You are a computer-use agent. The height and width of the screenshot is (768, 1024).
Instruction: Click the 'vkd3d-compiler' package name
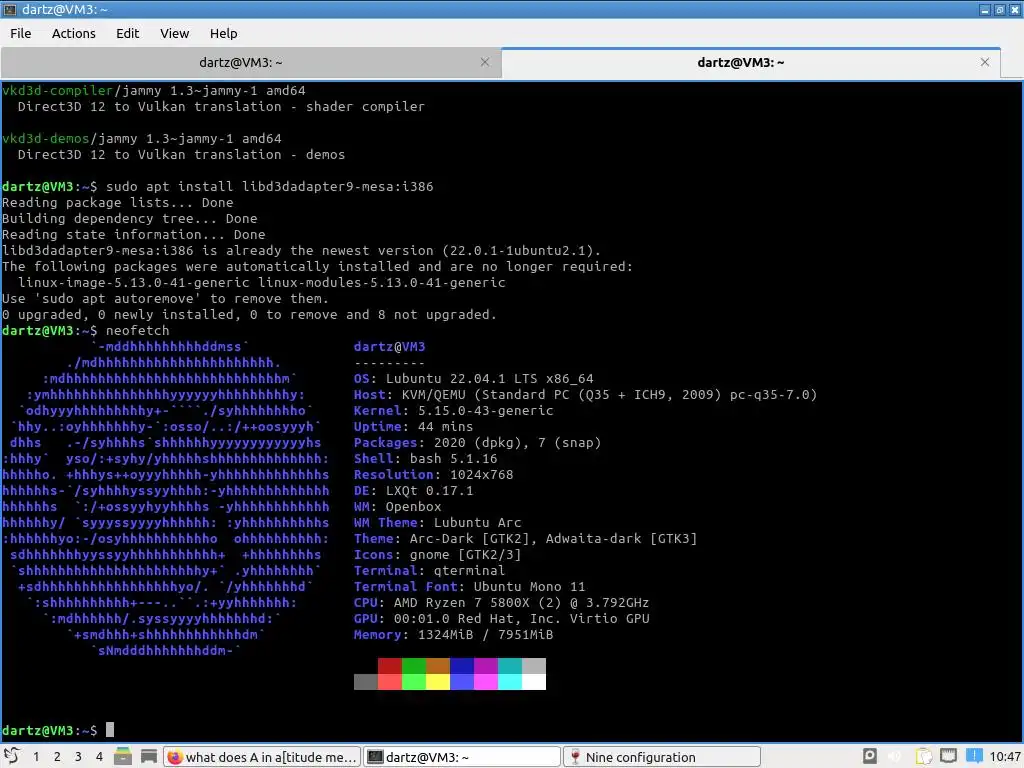pyautogui.click(x=57, y=91)
